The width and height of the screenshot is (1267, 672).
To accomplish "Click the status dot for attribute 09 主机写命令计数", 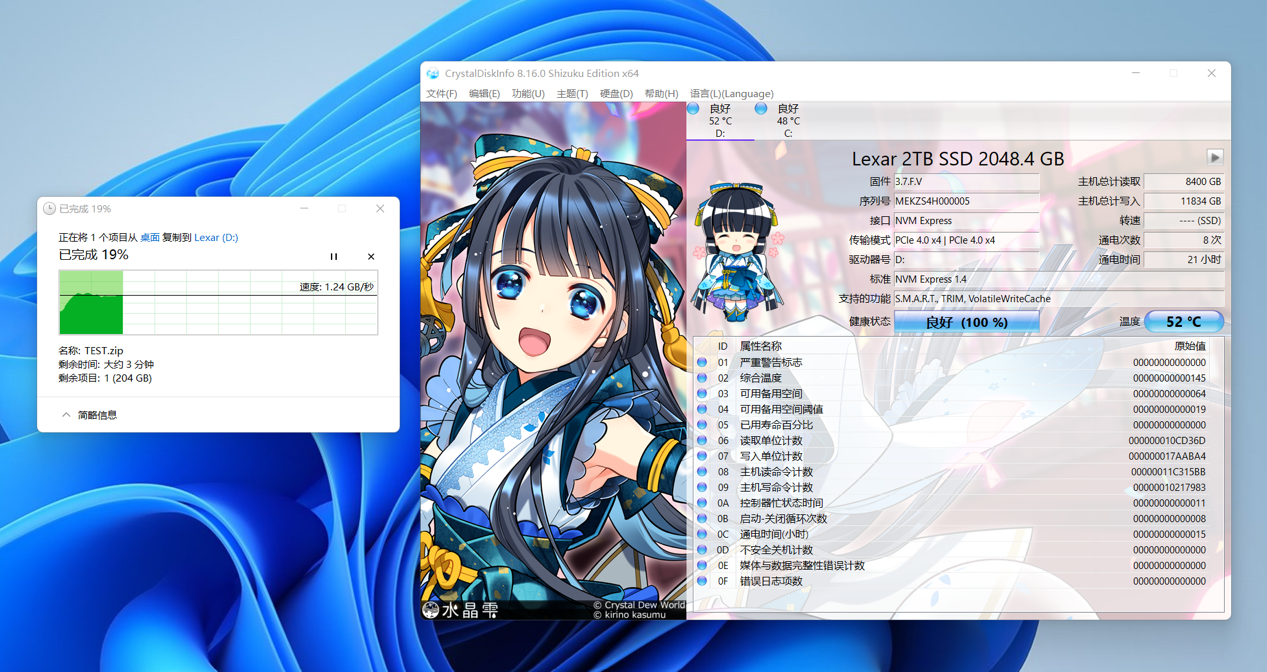I will (702, 487).
